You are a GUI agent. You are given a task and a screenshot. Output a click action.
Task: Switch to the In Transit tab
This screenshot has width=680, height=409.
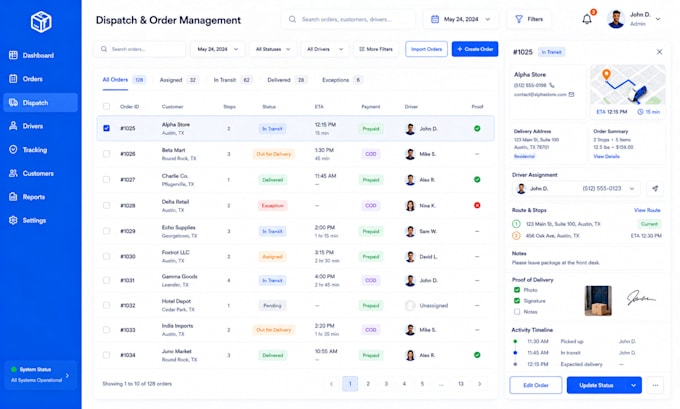coord(233,80)
